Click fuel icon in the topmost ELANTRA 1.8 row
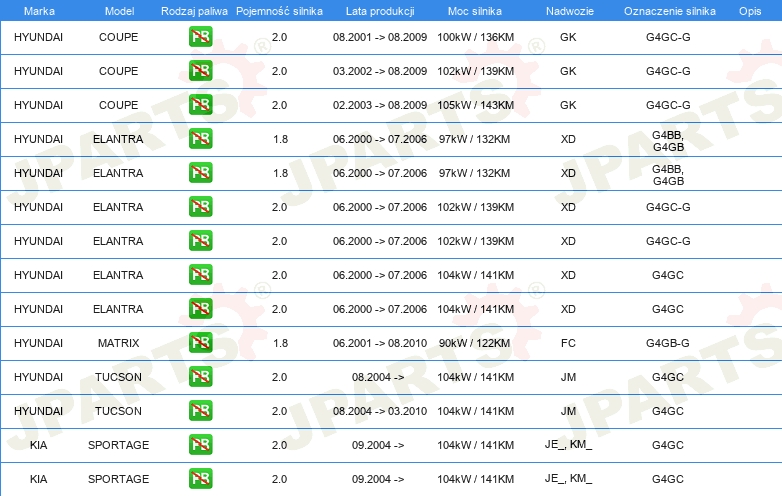This screenshot has height=496, width=782. (x=200, y=139)
